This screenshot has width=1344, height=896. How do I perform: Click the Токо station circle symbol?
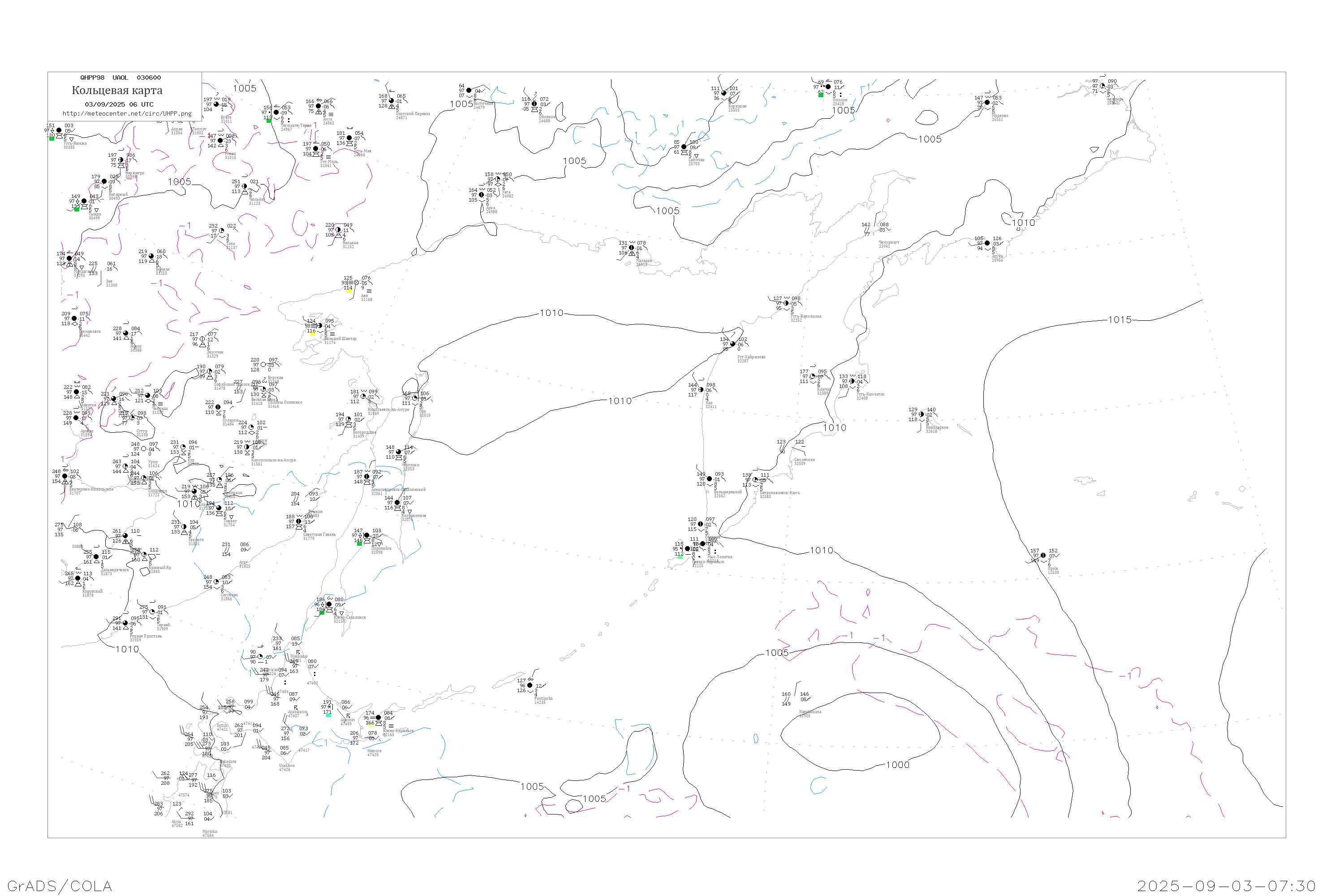(221, 231)
